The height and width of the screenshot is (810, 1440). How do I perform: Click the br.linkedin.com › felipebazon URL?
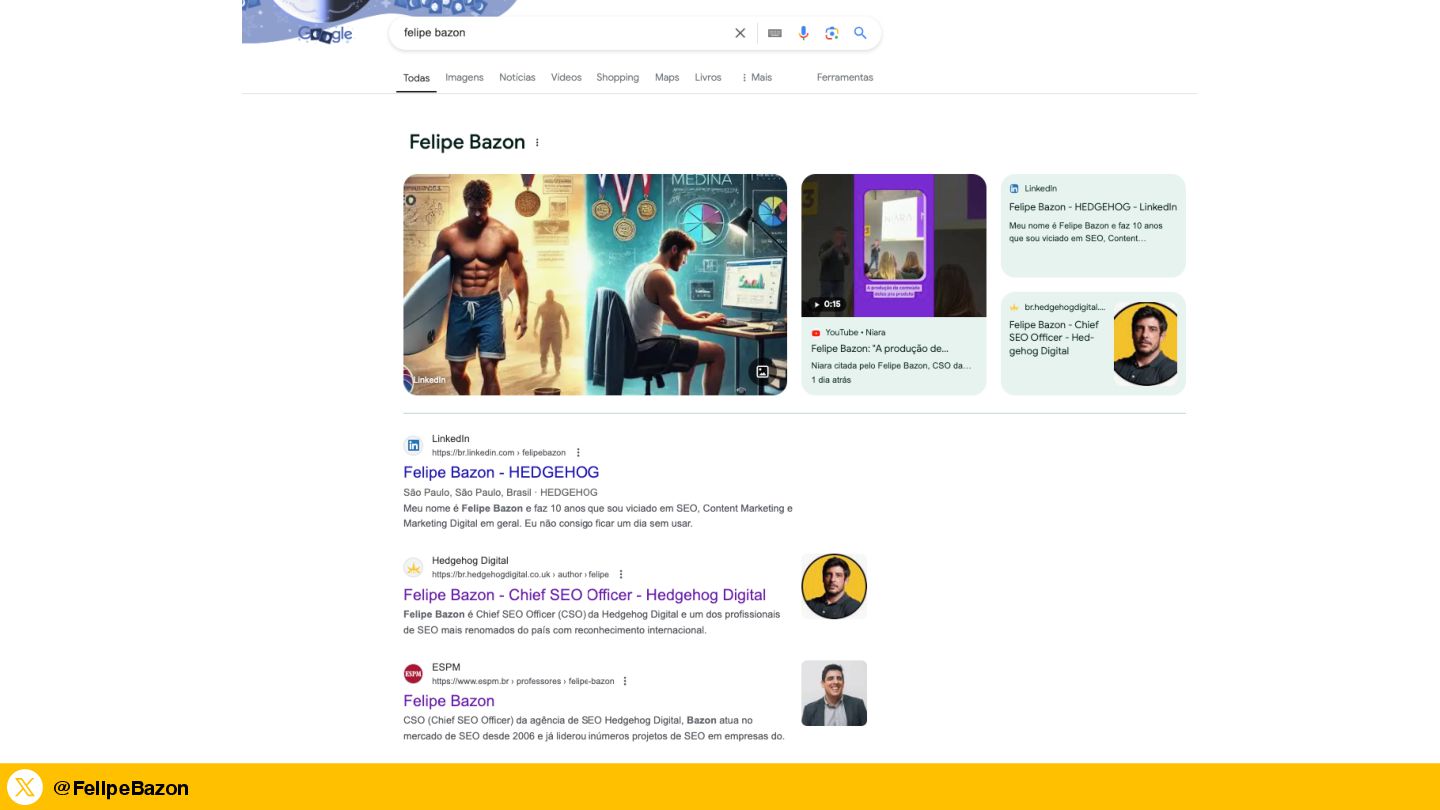coord(499,453)
